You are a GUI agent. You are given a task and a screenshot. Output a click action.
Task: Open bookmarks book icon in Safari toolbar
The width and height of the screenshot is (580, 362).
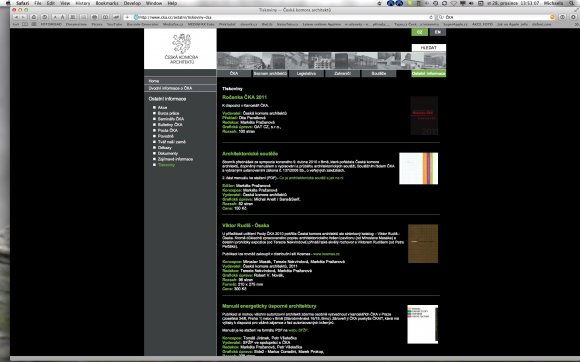[x=105, y=17]
